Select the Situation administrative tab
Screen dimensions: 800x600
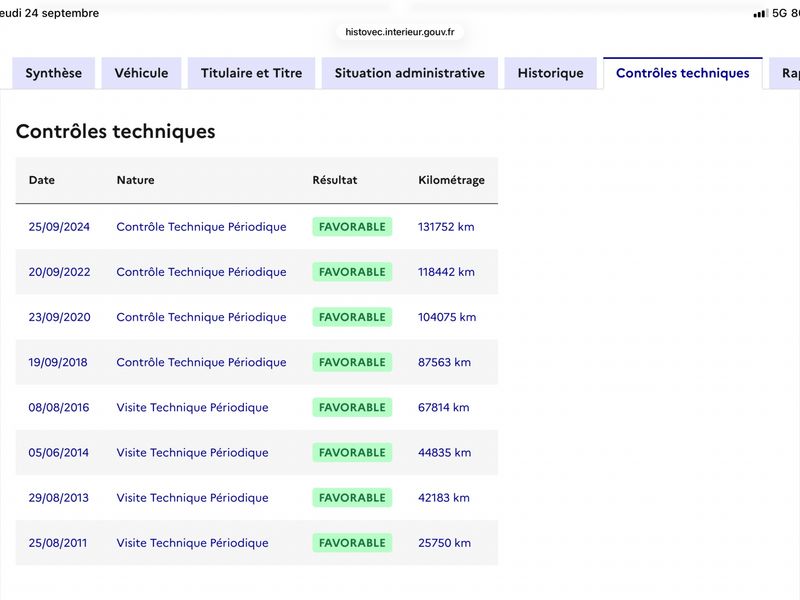point(410,73)
